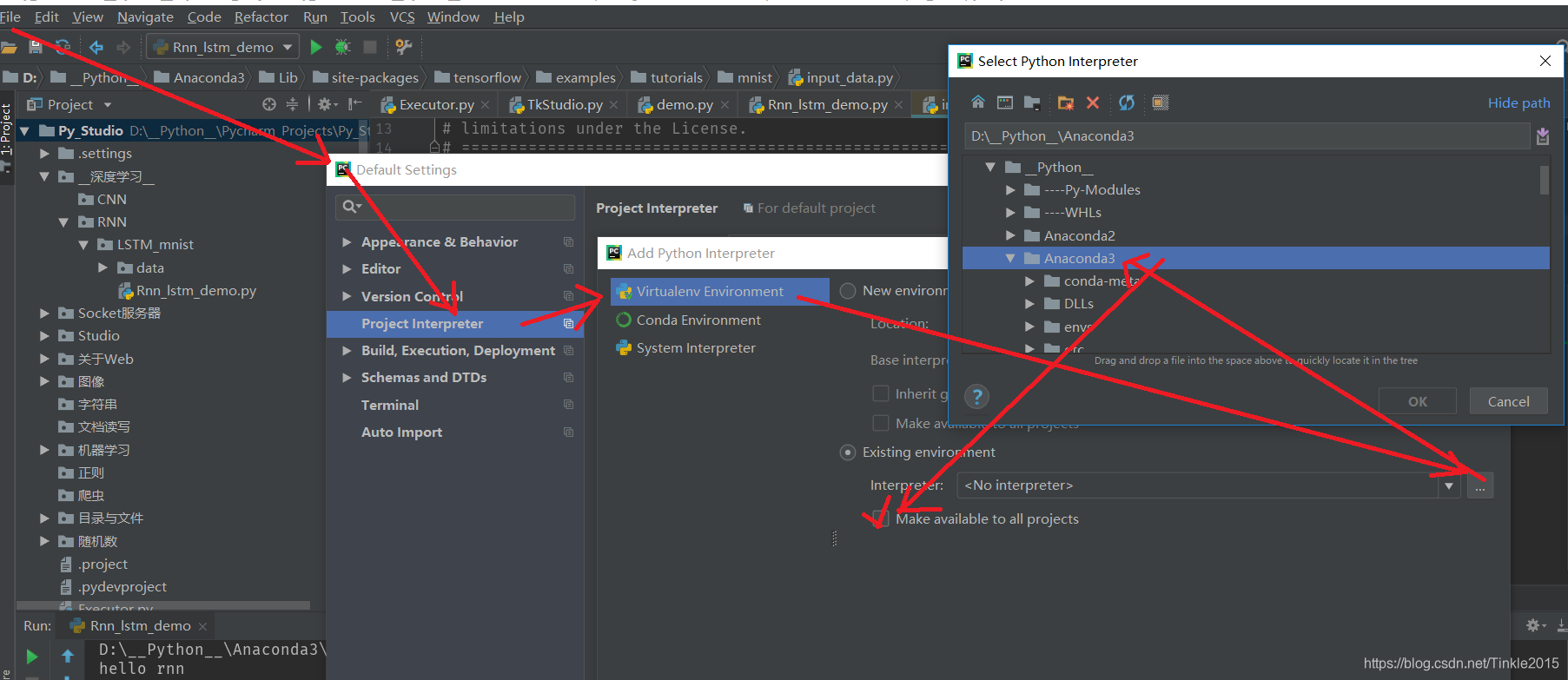Open Rnn_lstm_demo.py in the Project tree
This screenshot has width=1568, height=680.
tap(195, 291)
